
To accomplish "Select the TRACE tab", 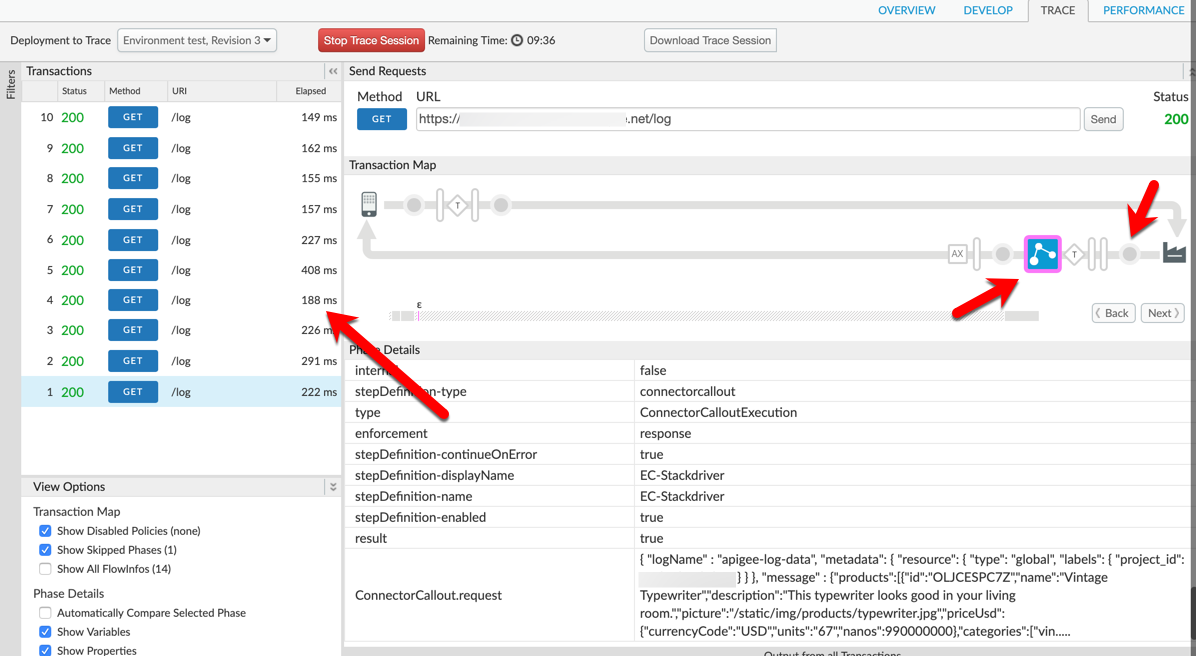I will (x=1057, y=10).
